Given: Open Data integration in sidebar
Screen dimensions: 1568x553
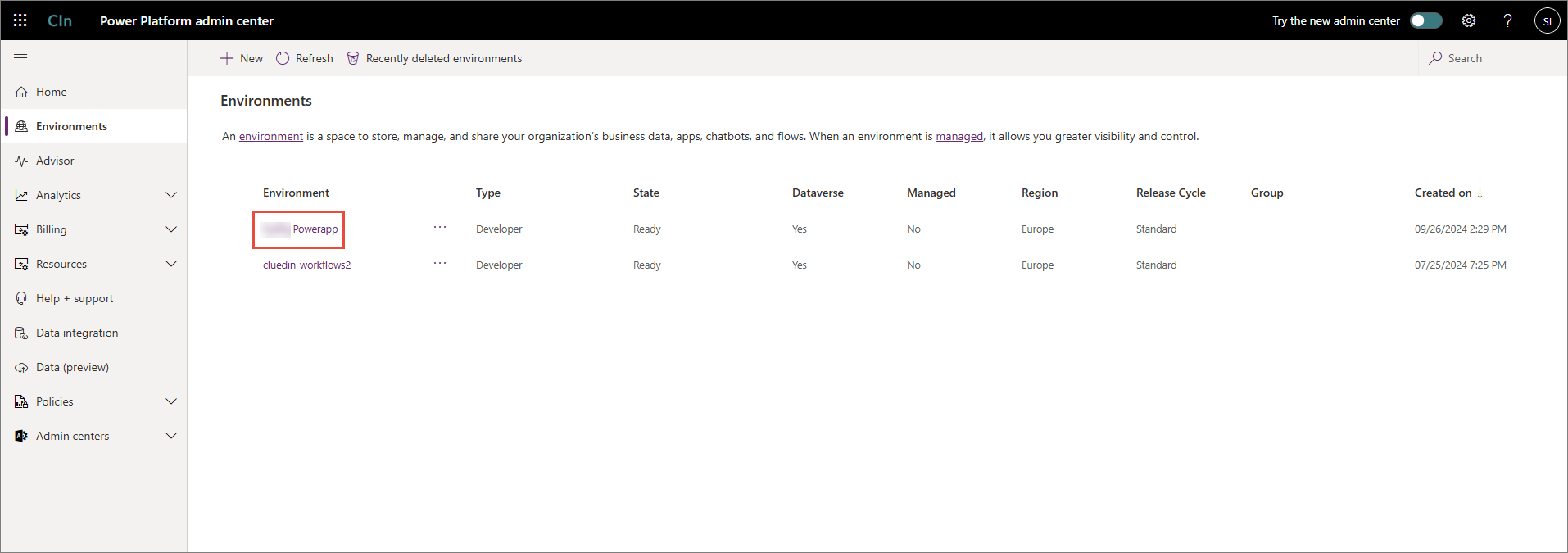Looking at the screenshot, I should [x=93, y=333].
